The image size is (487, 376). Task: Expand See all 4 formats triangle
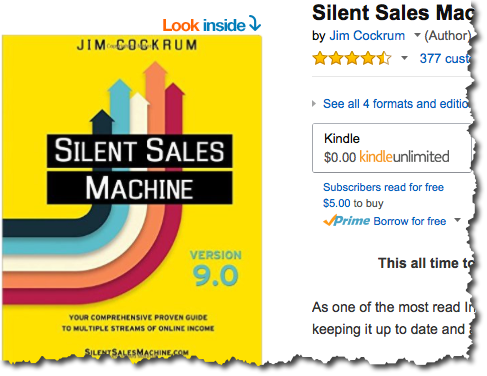pos(314,104)
